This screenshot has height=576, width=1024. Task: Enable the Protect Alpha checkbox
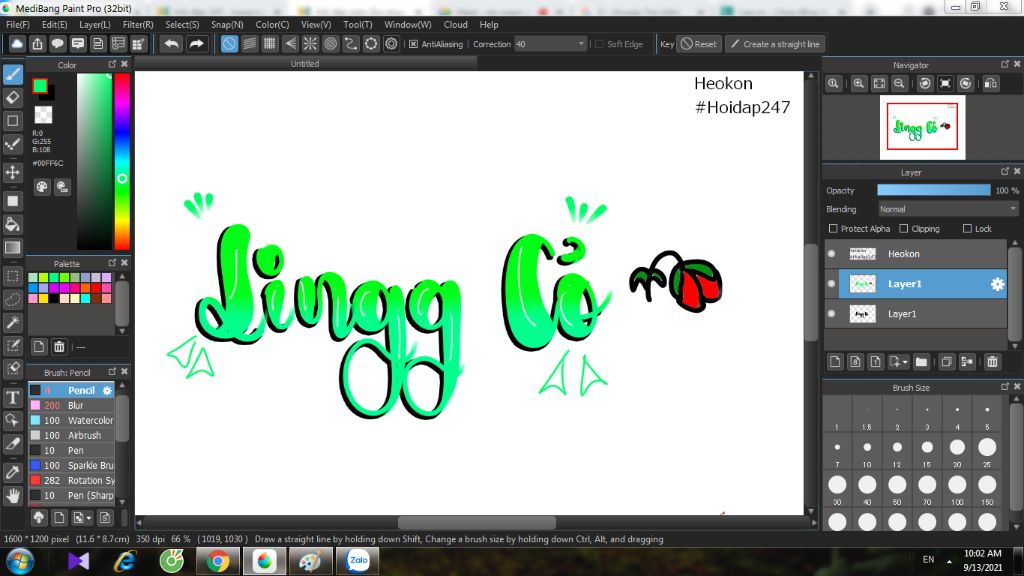point(833,229)
